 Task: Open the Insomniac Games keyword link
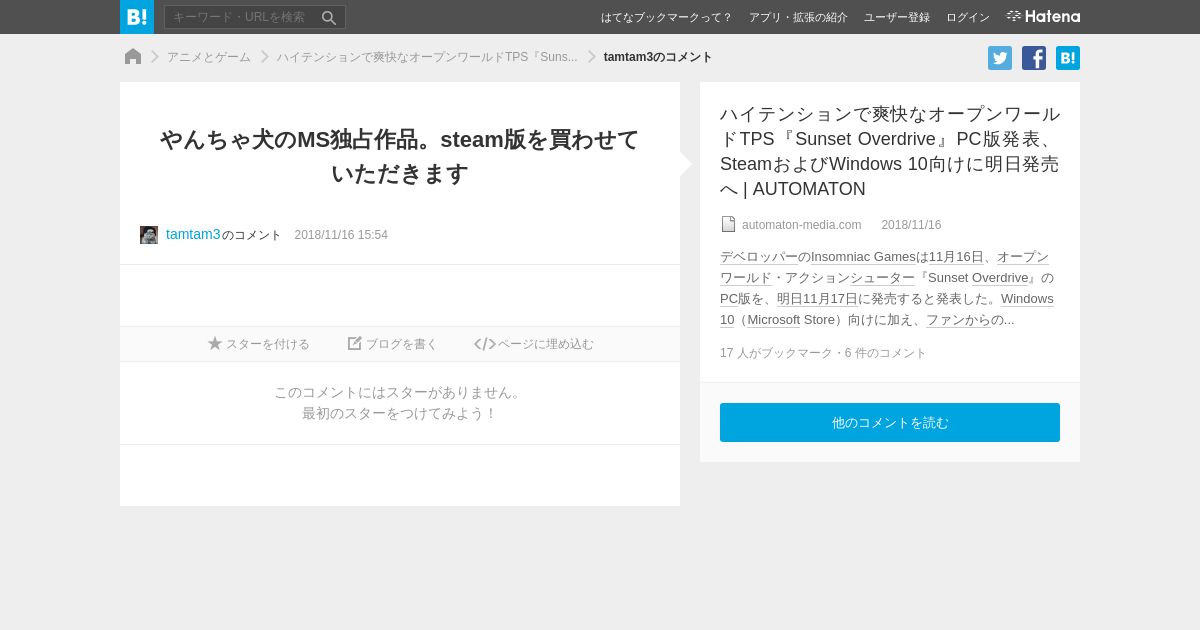coord(863,257)
